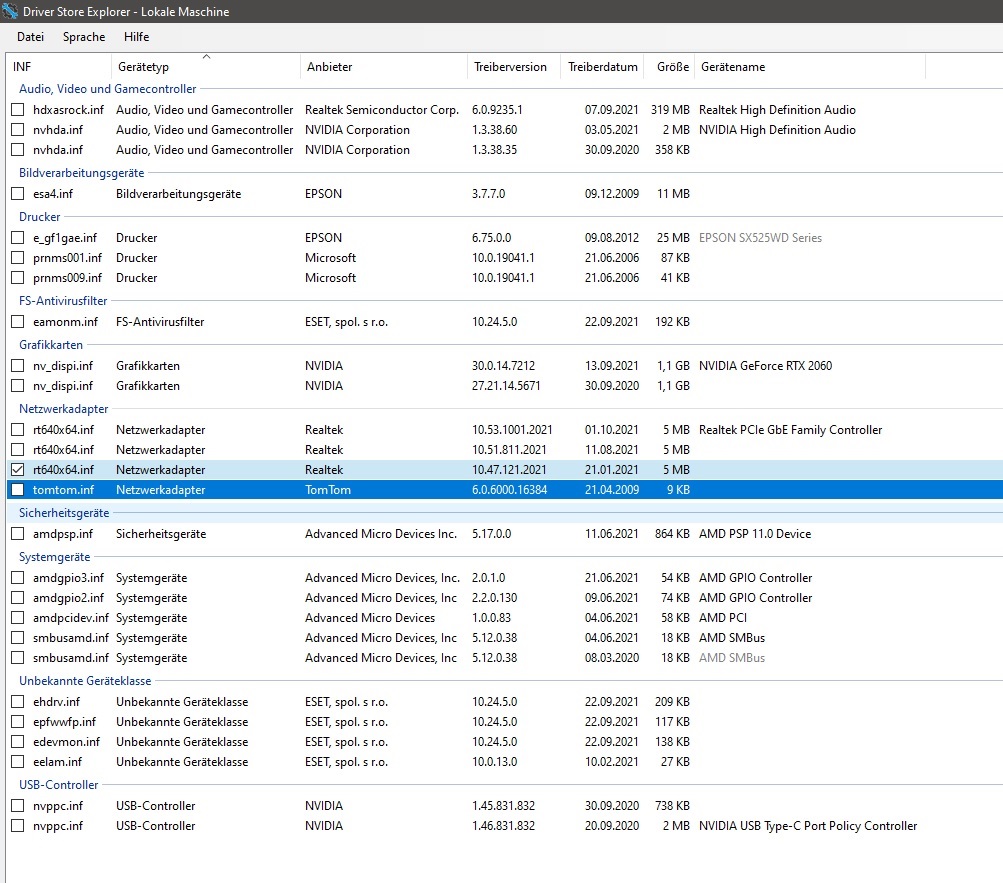Open the Datei menu
Viewport: 1003px width, 883px height.
click(31, 36)
